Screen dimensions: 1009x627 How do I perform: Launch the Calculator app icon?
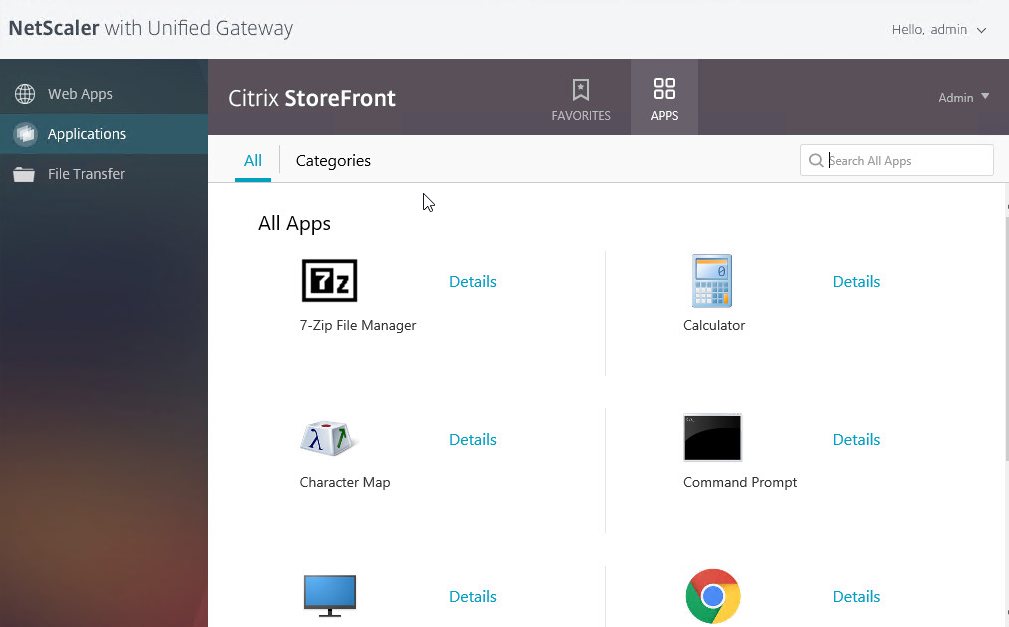[712, 281]
